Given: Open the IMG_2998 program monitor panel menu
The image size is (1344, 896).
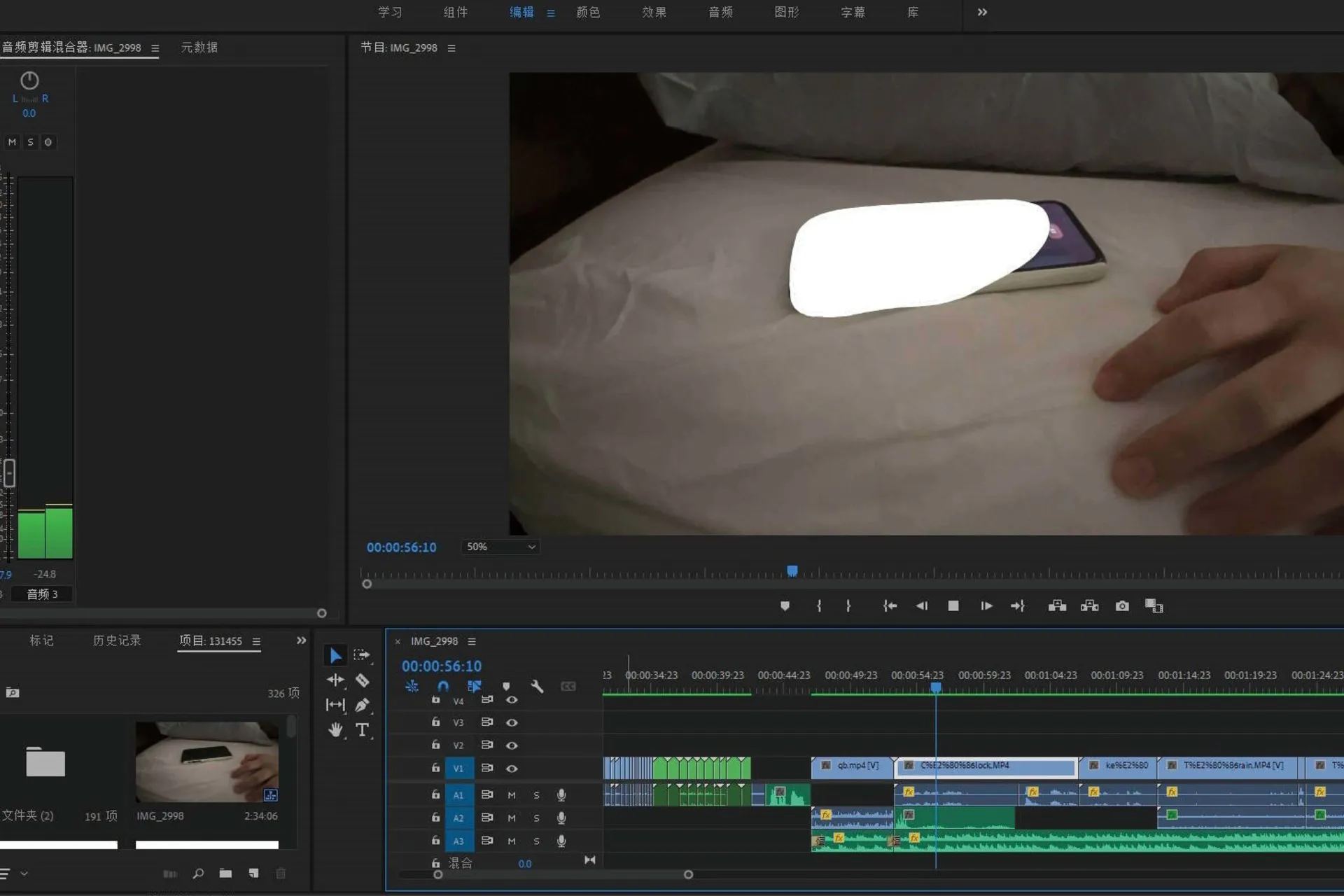Looking at the screenshot, I should pyautogui.click(x=451, y=48).
